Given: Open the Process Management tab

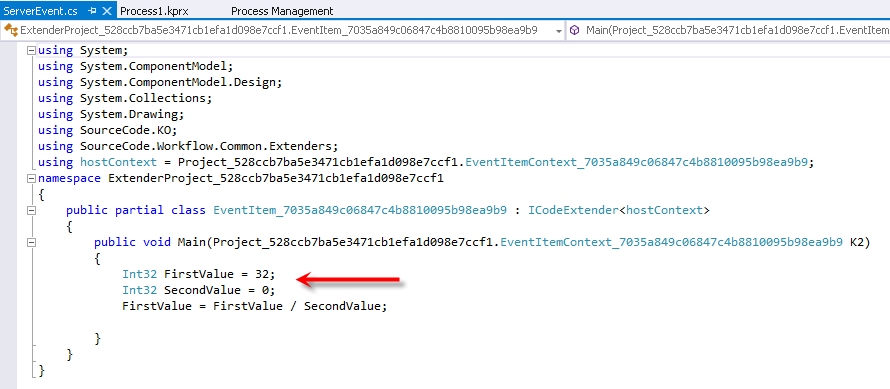Looking at the screenshot, I should click(282, 11).
